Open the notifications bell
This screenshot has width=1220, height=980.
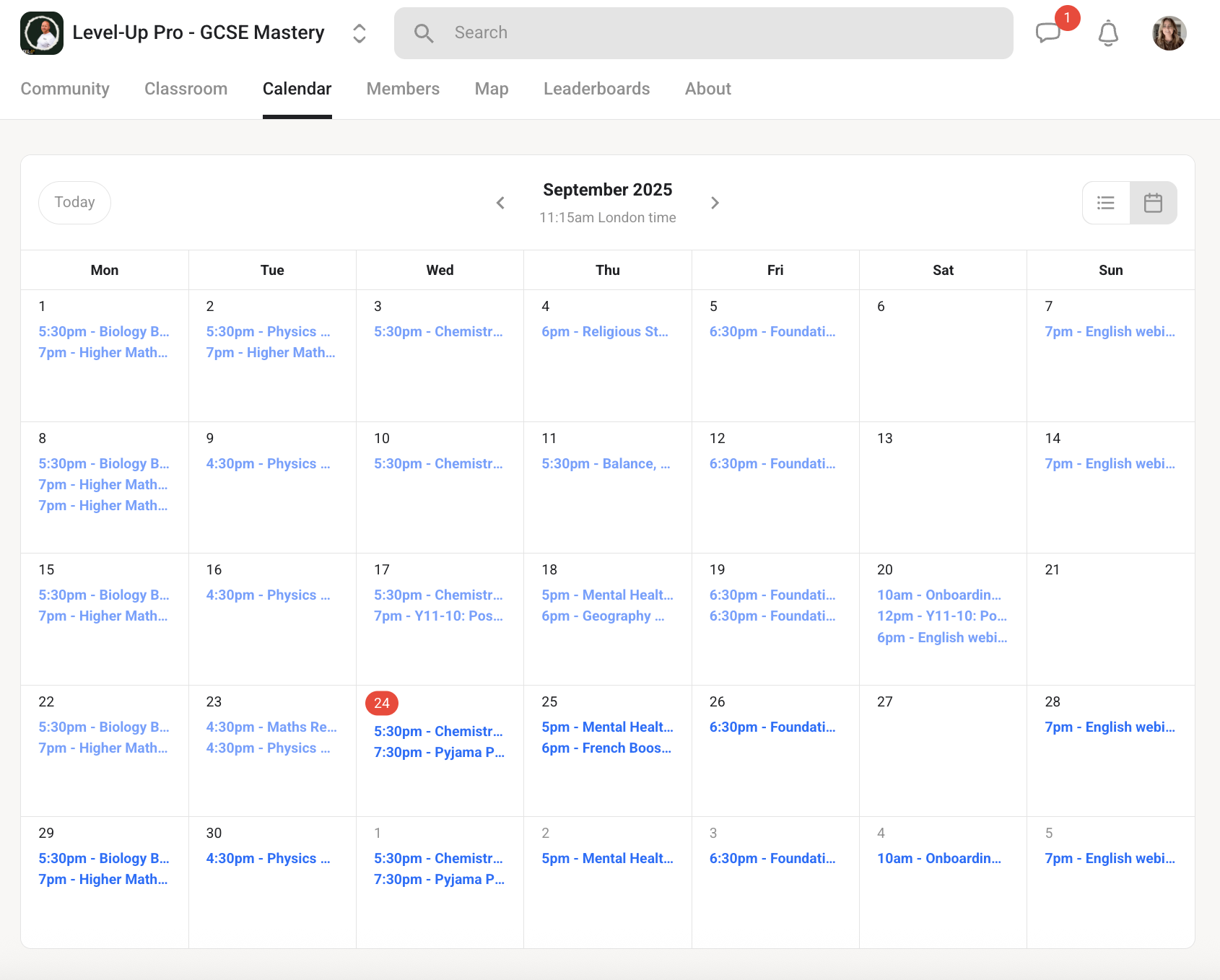1108,33
